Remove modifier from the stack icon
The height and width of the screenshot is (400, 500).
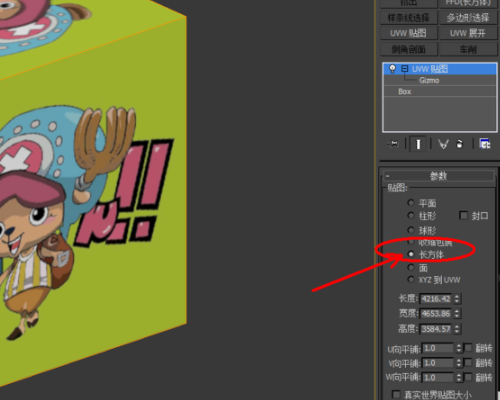[460, 144]
